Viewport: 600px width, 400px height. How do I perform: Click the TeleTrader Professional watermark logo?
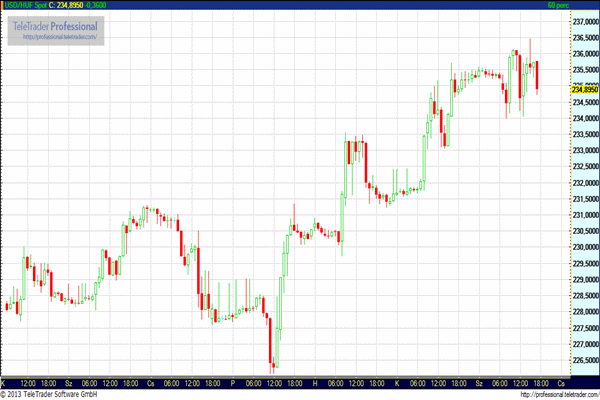[x=55, y=25]
